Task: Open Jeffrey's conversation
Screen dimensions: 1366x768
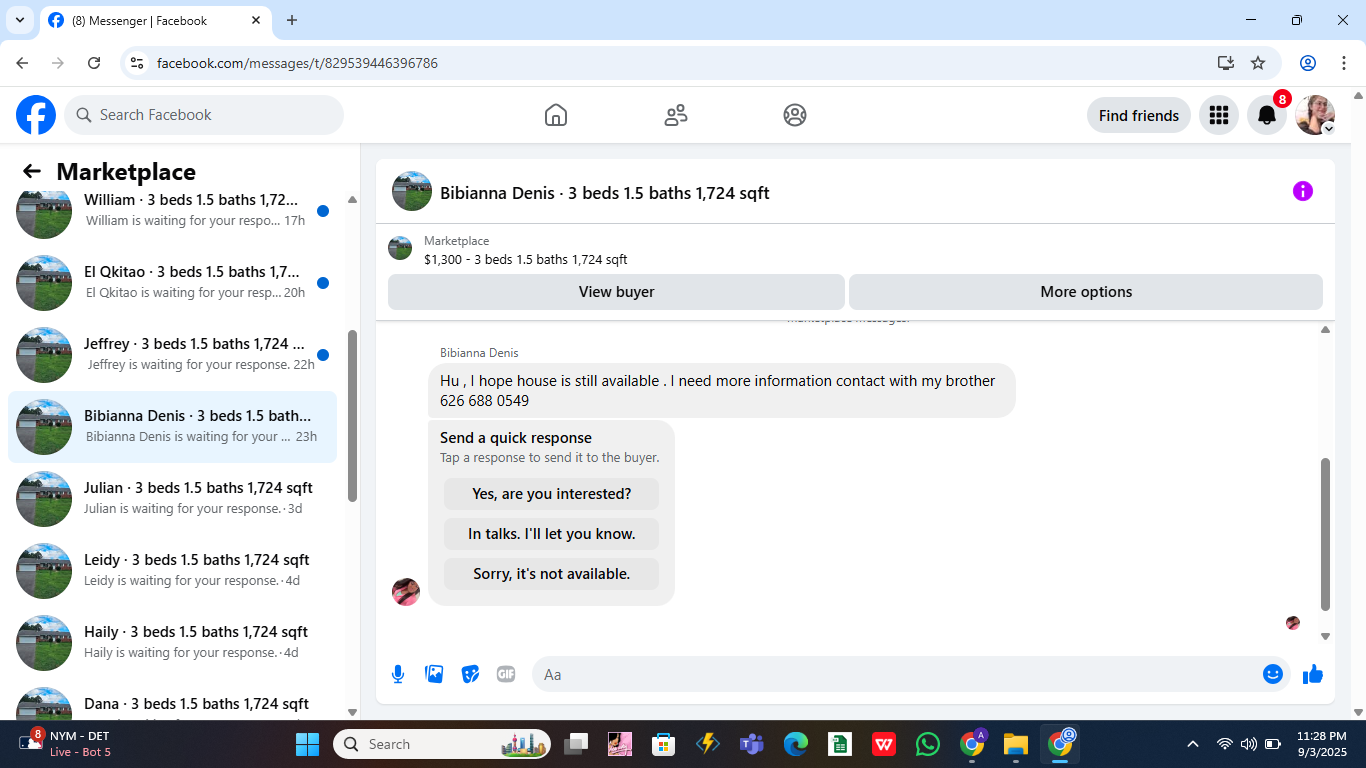Action: [172, 355]
